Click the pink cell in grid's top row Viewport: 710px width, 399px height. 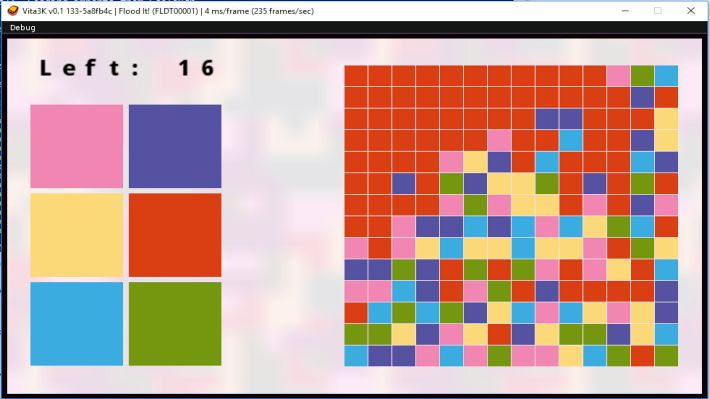(618, 76)
